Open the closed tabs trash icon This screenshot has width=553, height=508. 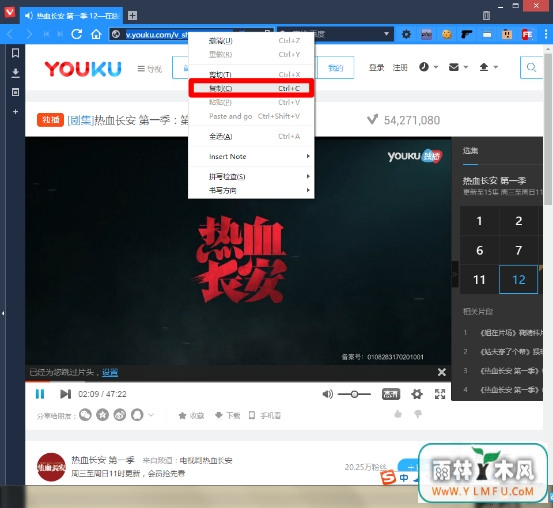point(486,15)
